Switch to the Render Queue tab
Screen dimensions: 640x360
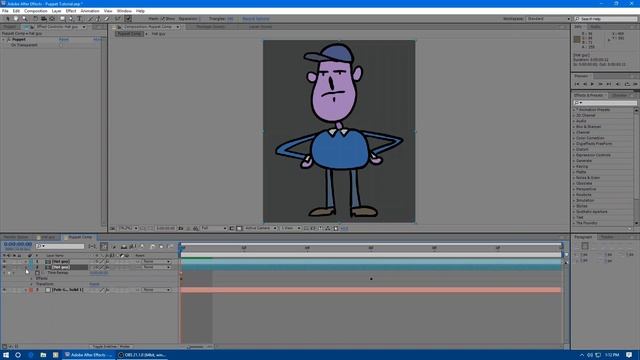click(16, 237)
